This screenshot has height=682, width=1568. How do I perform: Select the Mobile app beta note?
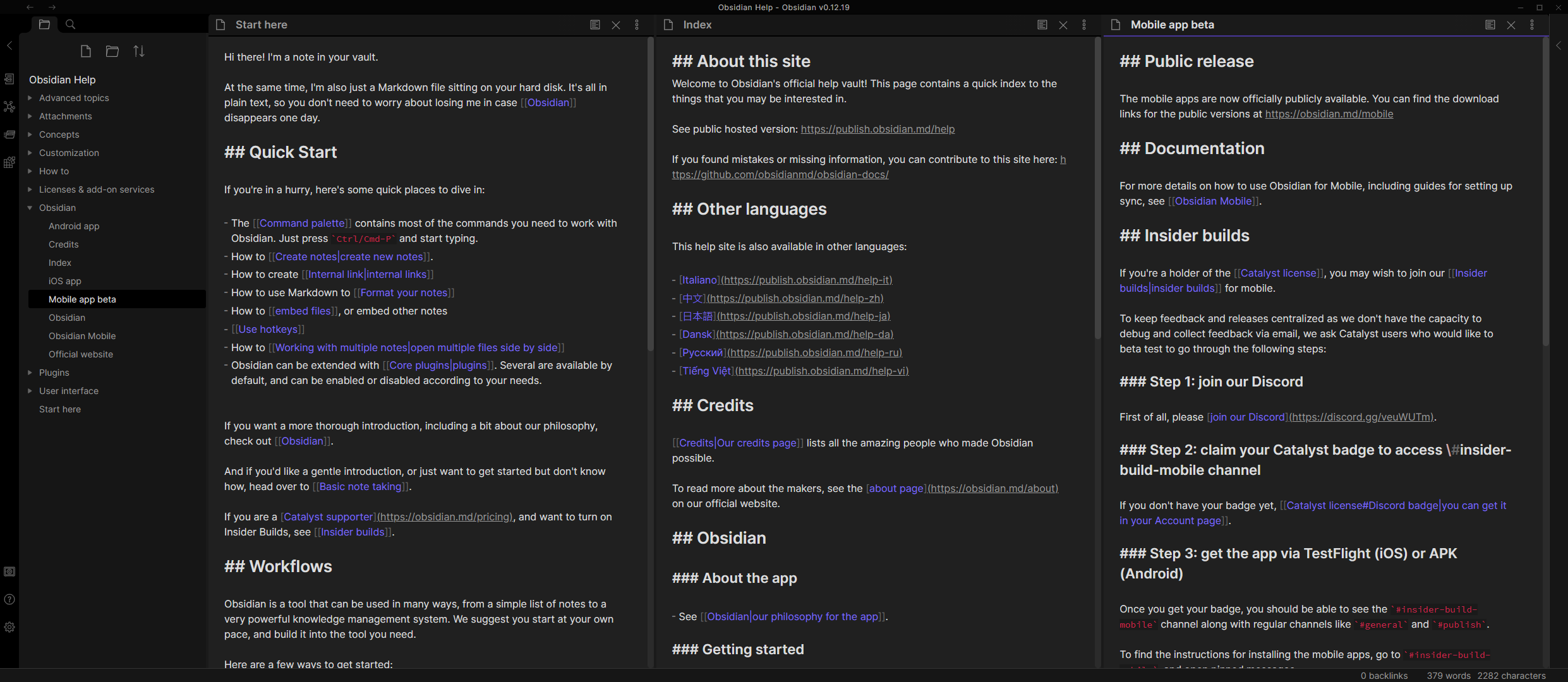click(x=117, y=299)
